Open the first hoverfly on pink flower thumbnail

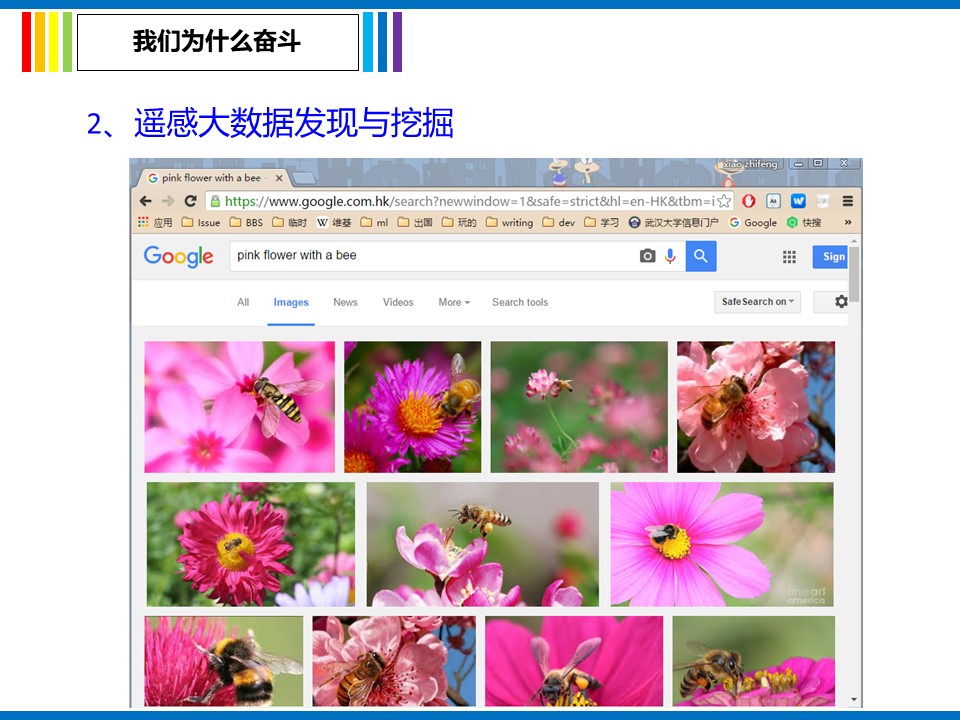tap(239, 407)
